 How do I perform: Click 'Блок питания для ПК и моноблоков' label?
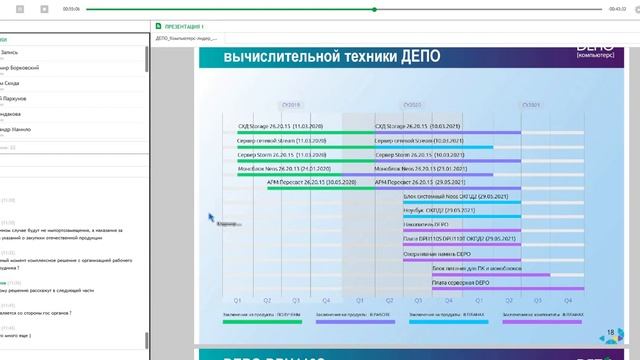click(477, 269)
